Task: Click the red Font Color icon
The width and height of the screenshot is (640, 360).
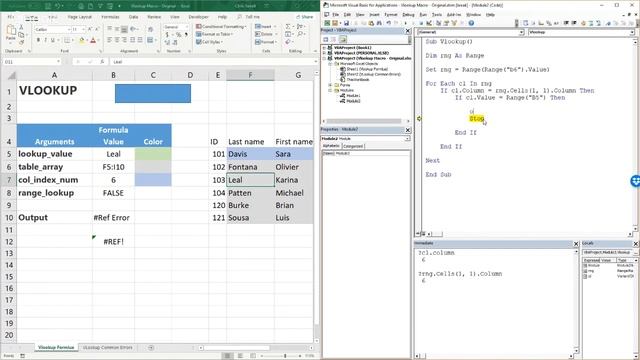Action: tap(93, 40)
